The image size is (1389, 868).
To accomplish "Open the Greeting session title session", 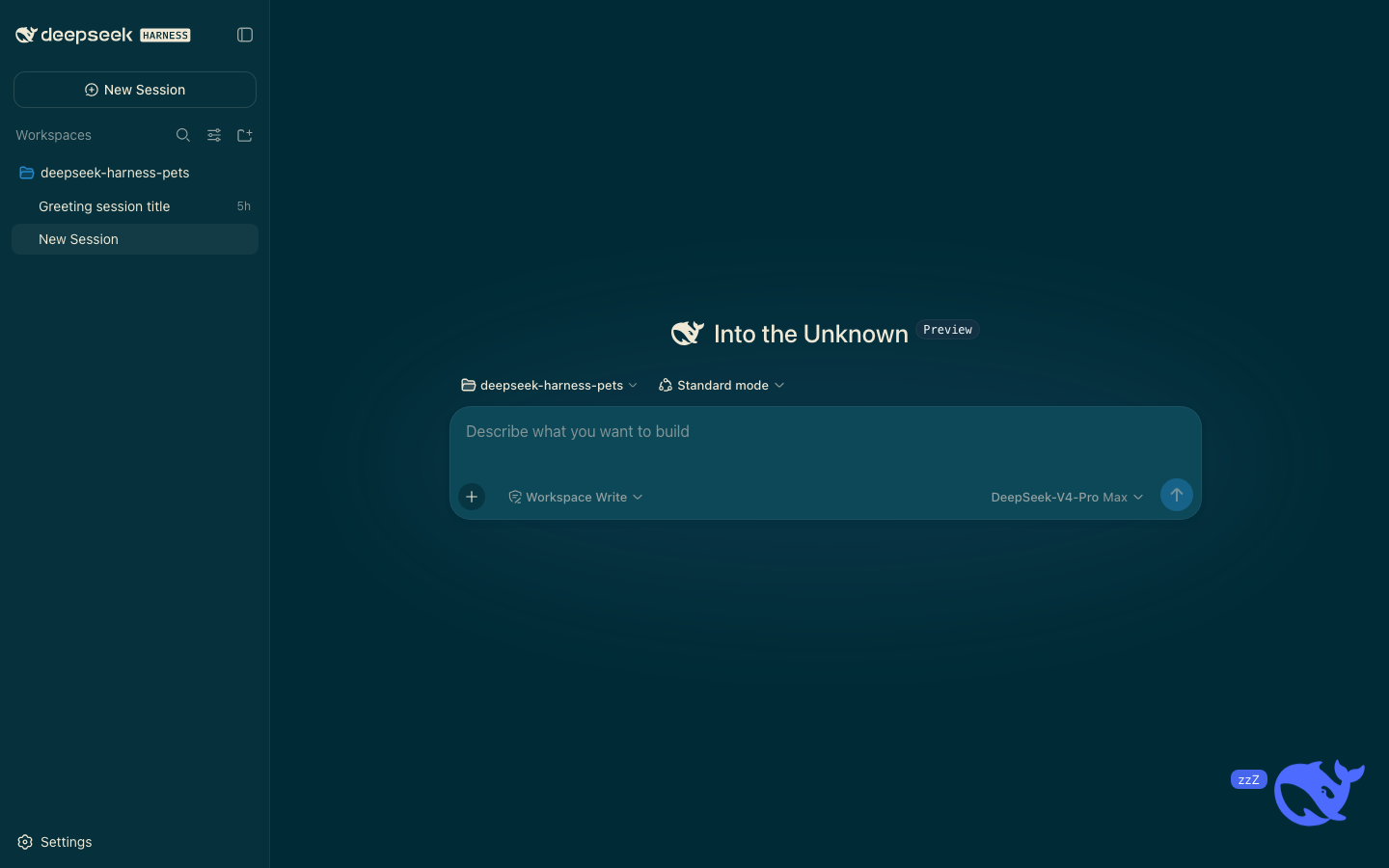I will [x=135, y=206].
